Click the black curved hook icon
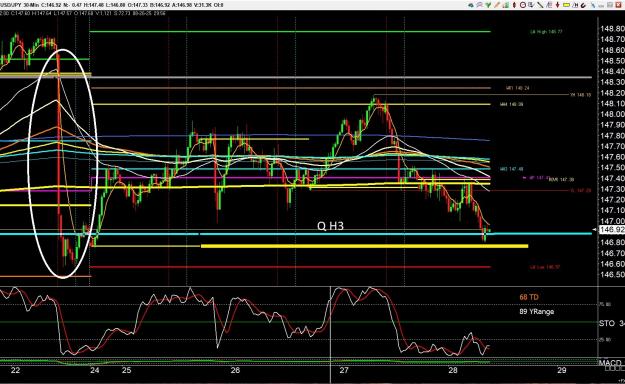Viewport: 625px width, 384px height. (584, 5)
